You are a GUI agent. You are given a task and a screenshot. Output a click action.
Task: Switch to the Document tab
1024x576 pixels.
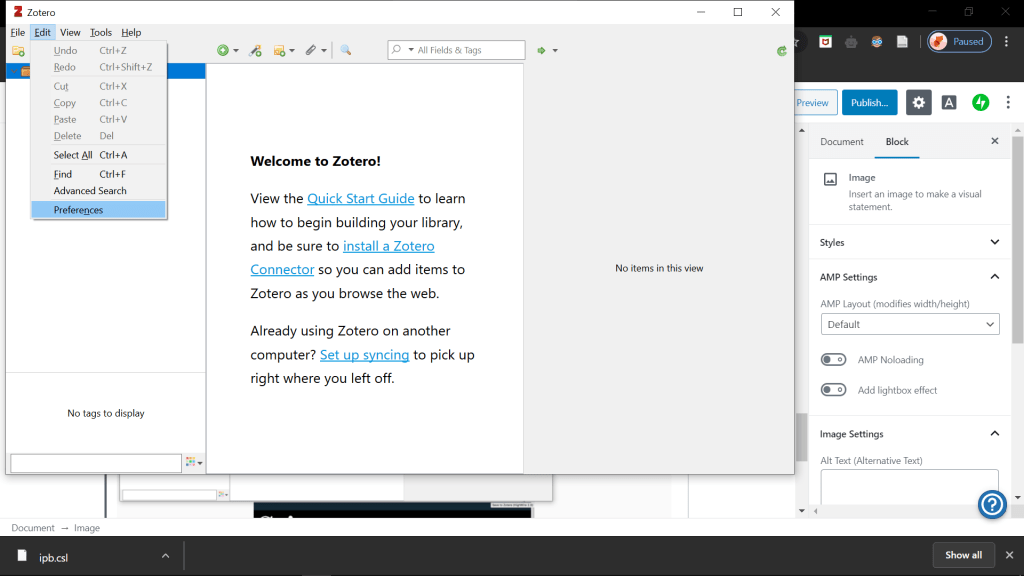[841, 142]
